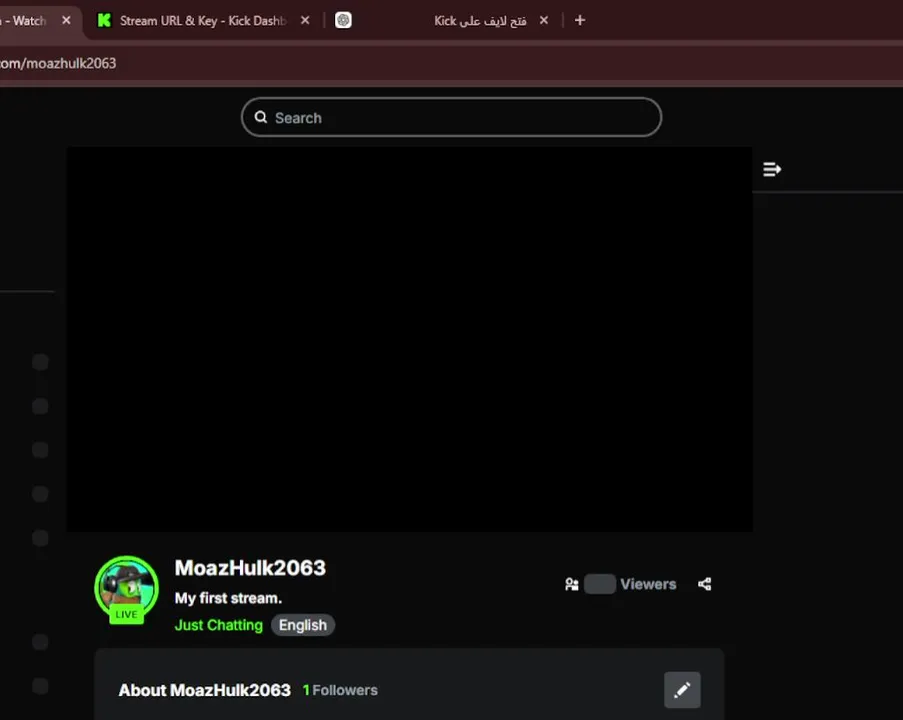Click the 'My first stream.' title text
The width and height of the screenshot is (903, 720).
[228, 598]
